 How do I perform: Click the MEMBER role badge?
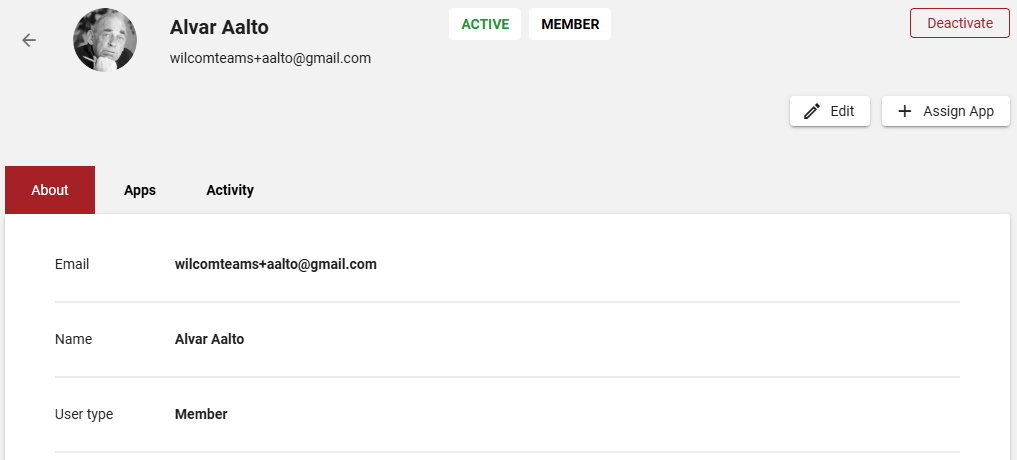[570, 24]
